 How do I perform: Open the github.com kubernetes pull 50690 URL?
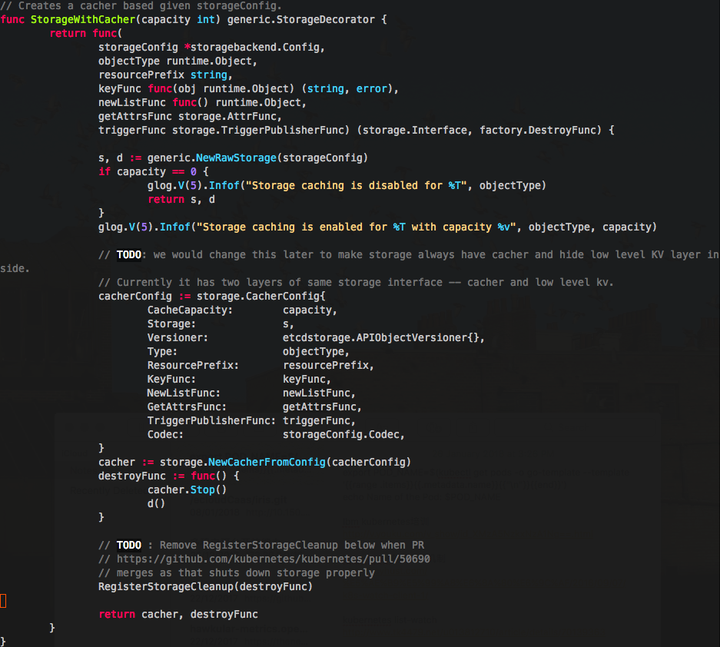pyautogui.click(x=273, y=559)
